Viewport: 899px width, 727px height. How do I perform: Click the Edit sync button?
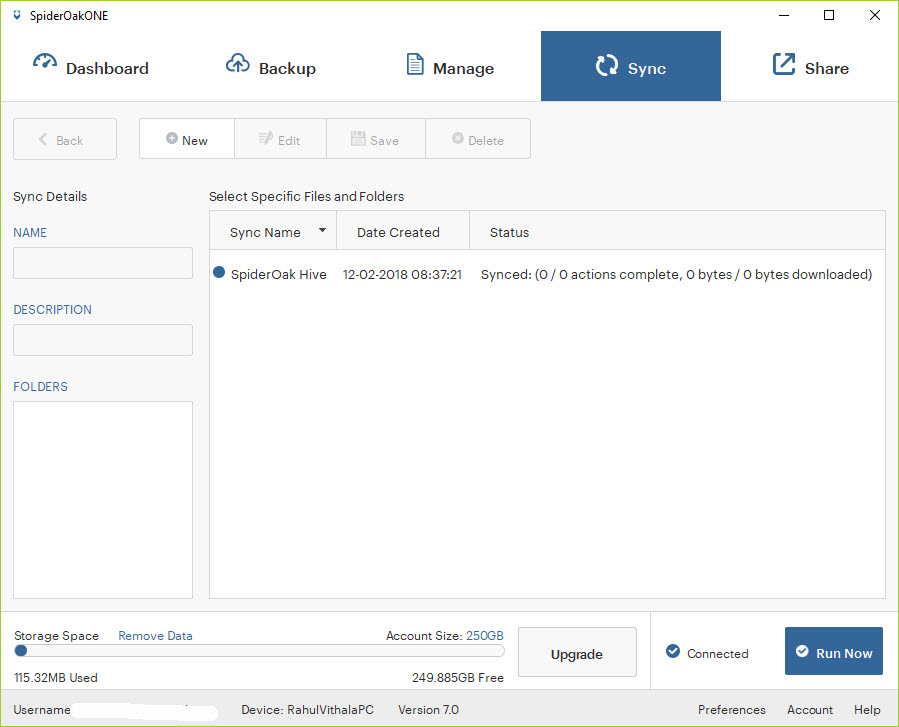(x=280, y=139)
